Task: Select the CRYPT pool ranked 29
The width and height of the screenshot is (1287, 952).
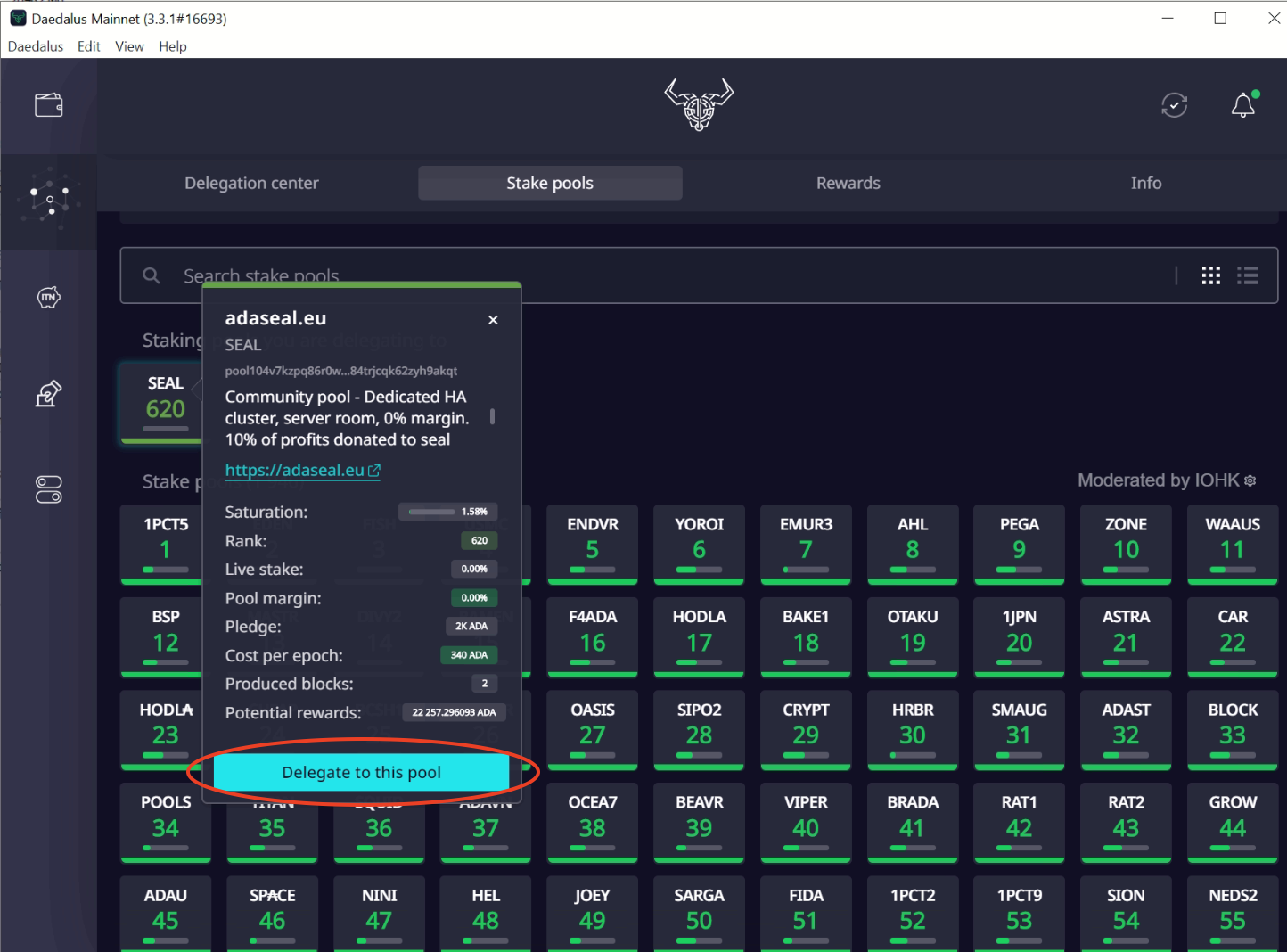Action: pos(806,730)
